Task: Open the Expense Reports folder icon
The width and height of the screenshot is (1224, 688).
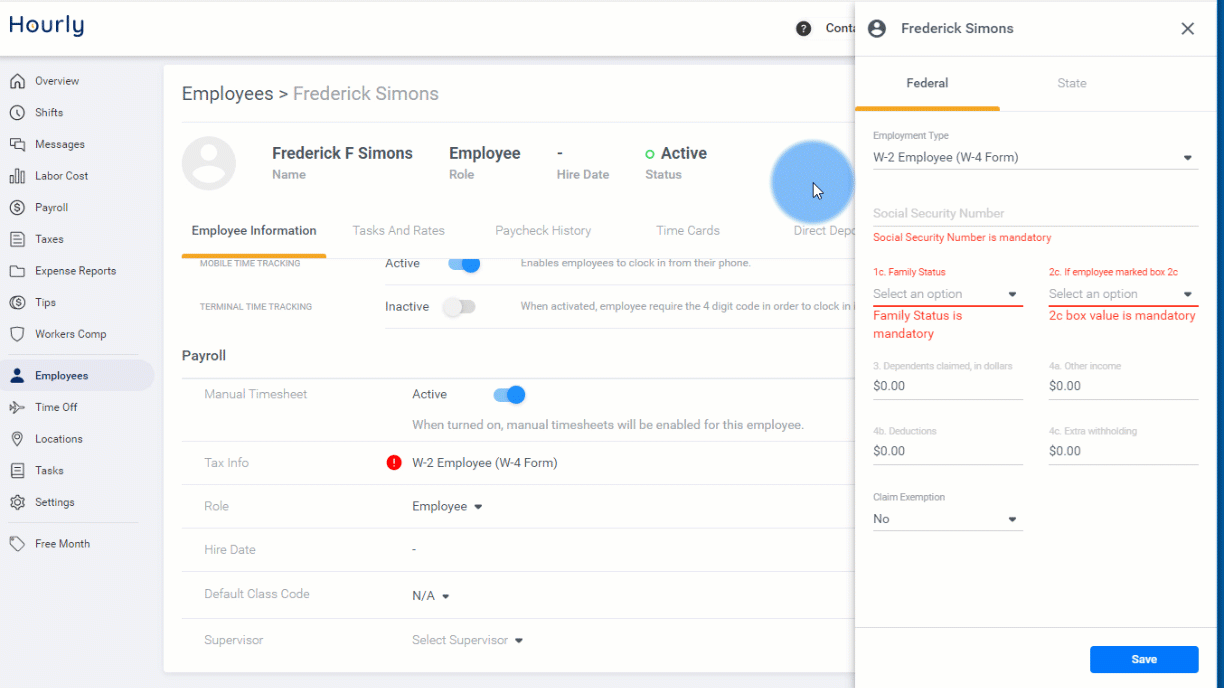Action: (x=17, y=271)
